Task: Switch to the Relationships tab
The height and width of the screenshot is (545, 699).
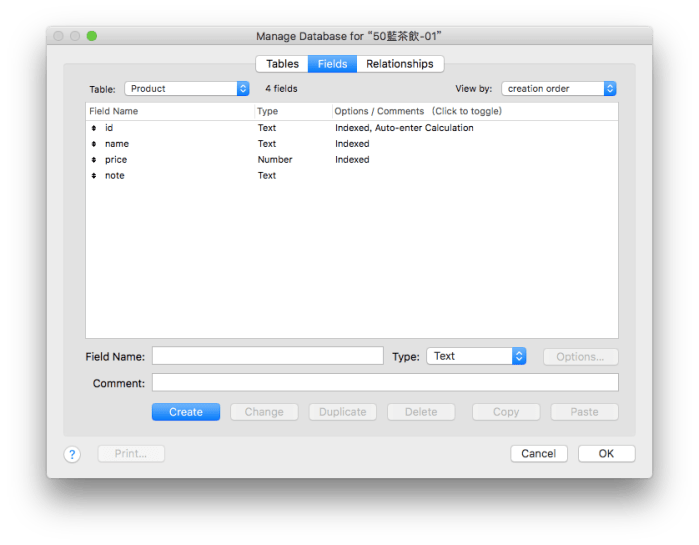Action: coord(399,64)
